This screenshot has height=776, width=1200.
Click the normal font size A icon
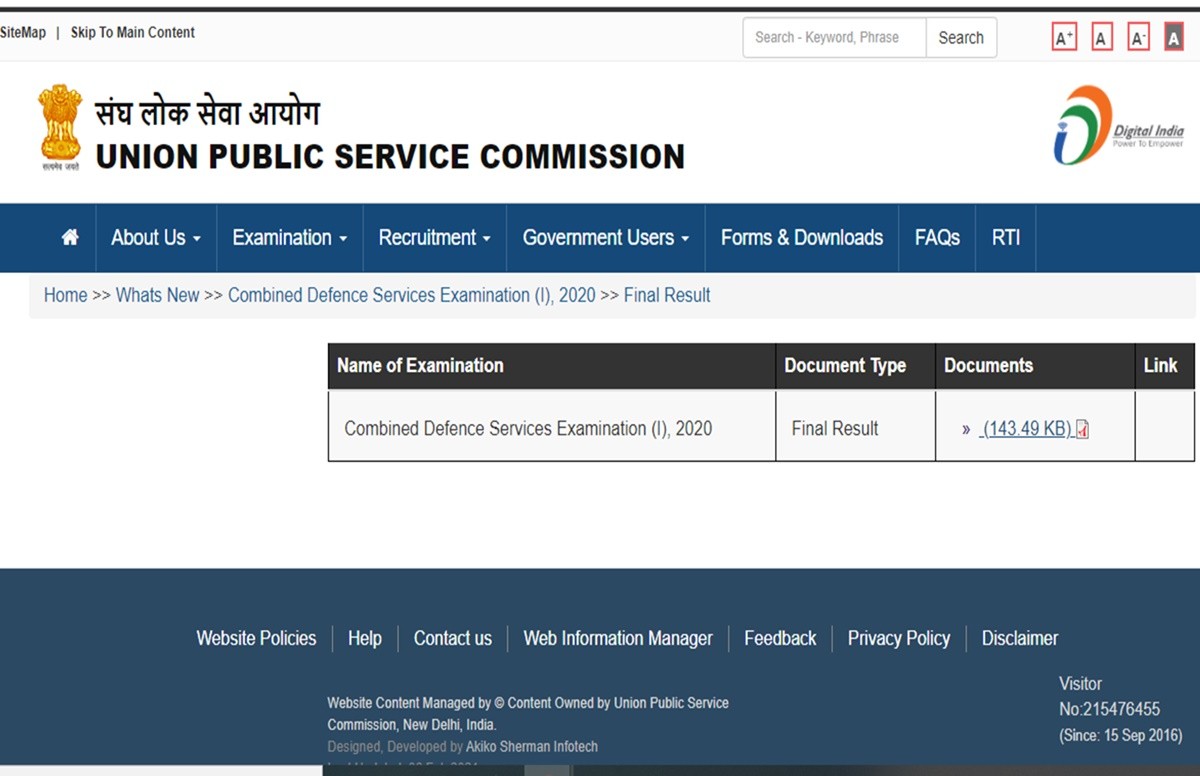click(1101, 39)
